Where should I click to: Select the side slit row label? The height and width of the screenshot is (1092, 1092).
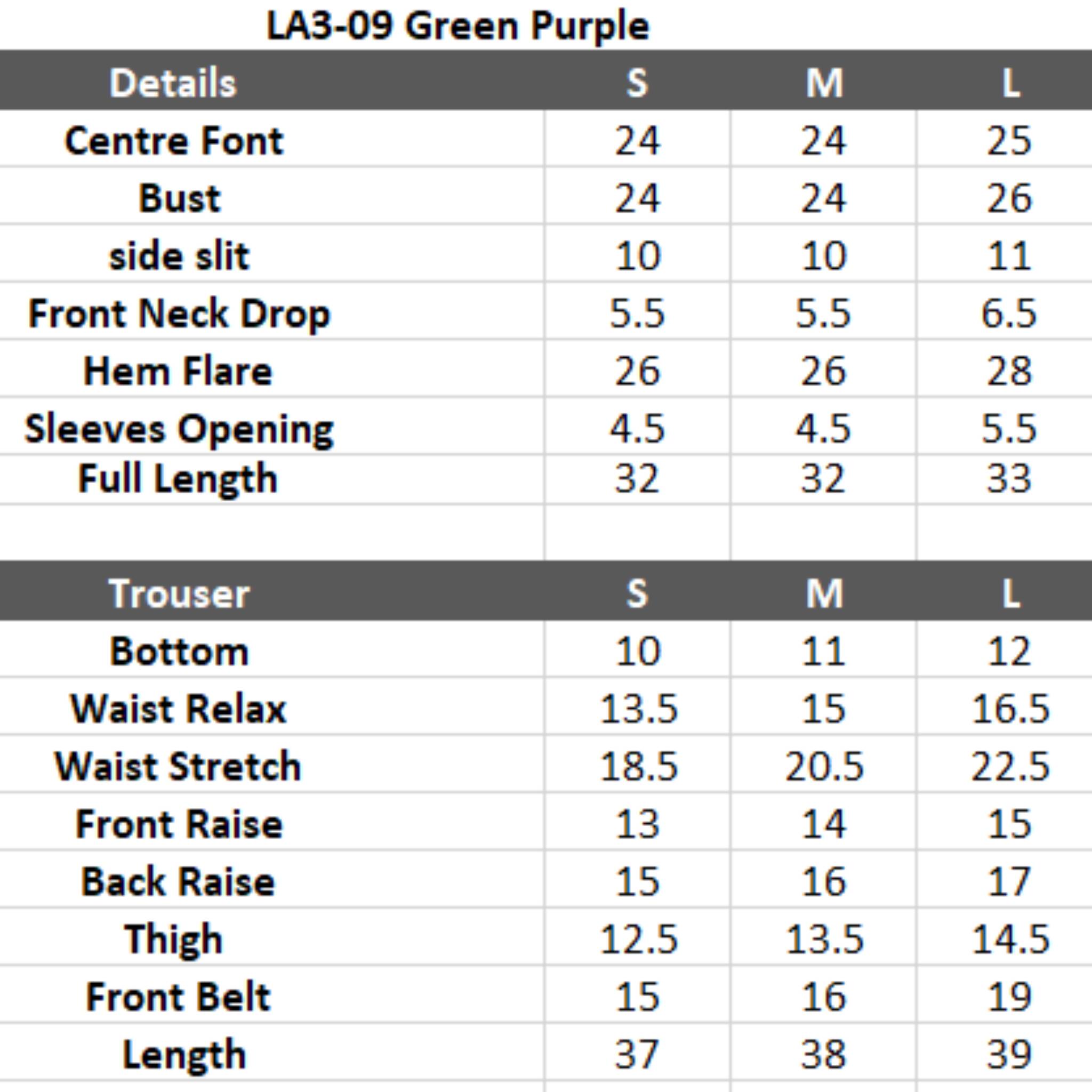(179, 256)
